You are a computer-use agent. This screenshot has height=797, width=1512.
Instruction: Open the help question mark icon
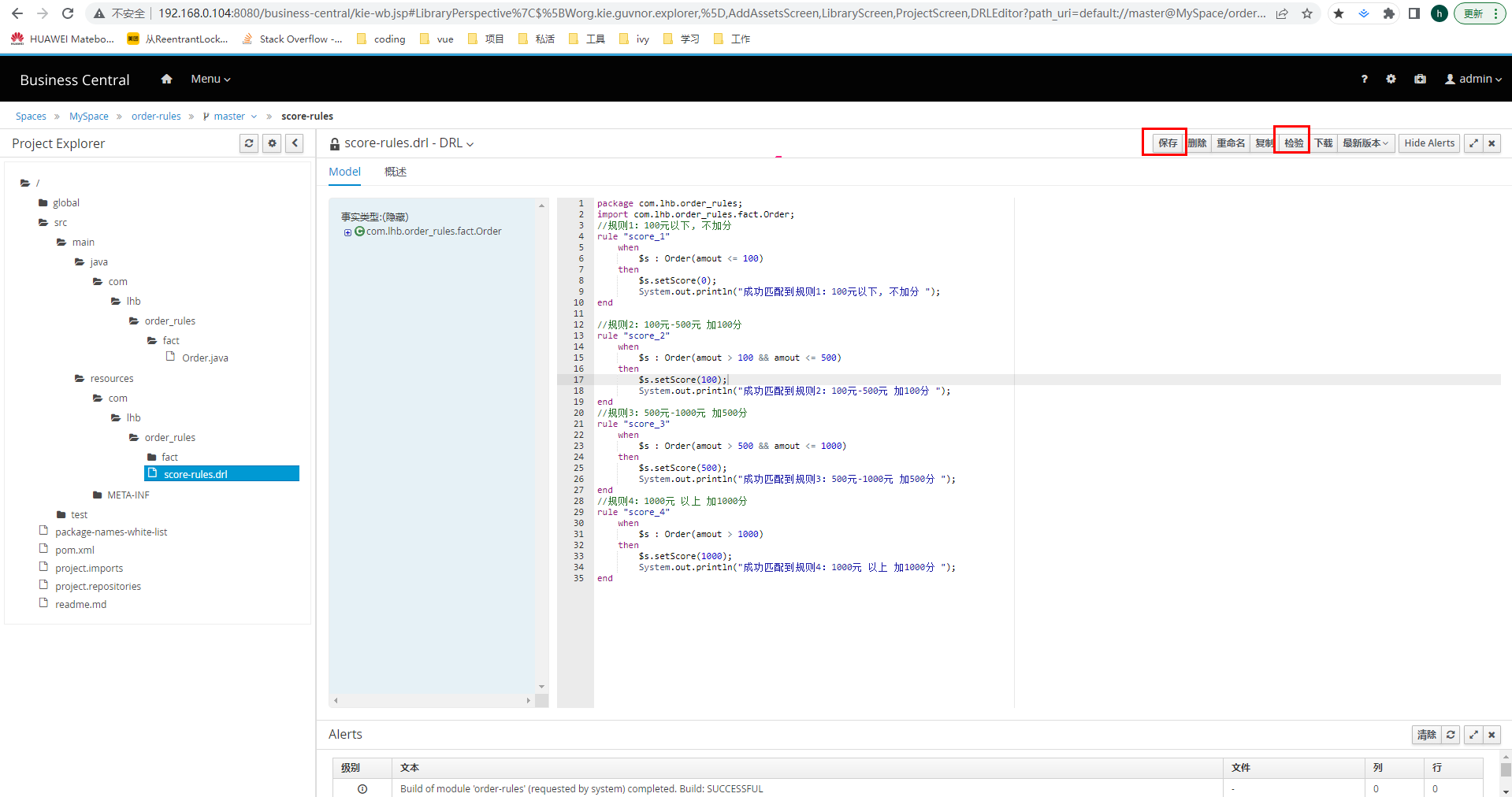coord(1364,79)
